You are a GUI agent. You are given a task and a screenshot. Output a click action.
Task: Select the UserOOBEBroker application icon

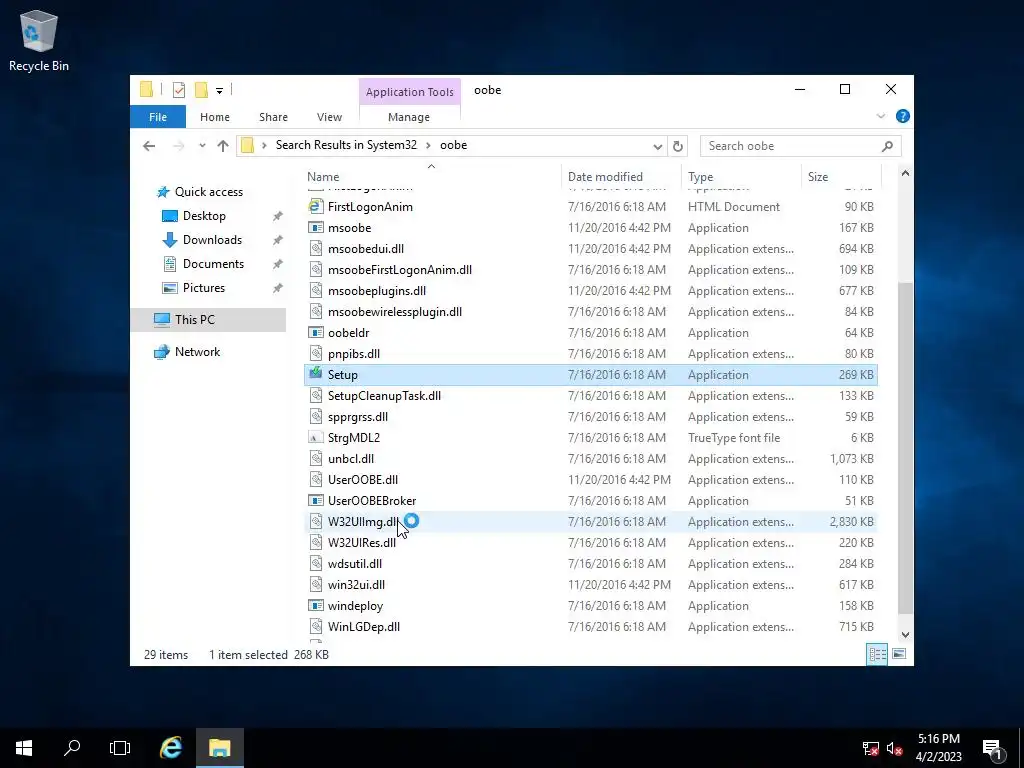316,501
